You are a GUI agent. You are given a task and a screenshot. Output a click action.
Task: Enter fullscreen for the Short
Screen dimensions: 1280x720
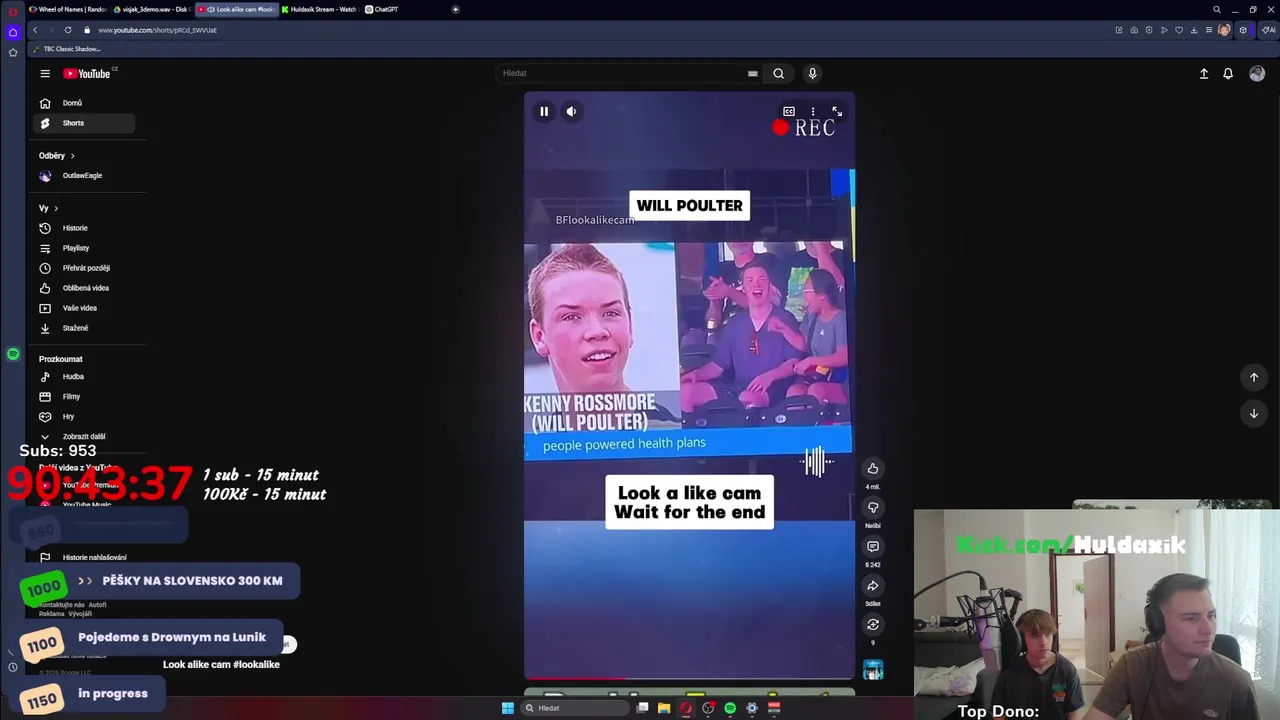[x=837, y=111]
